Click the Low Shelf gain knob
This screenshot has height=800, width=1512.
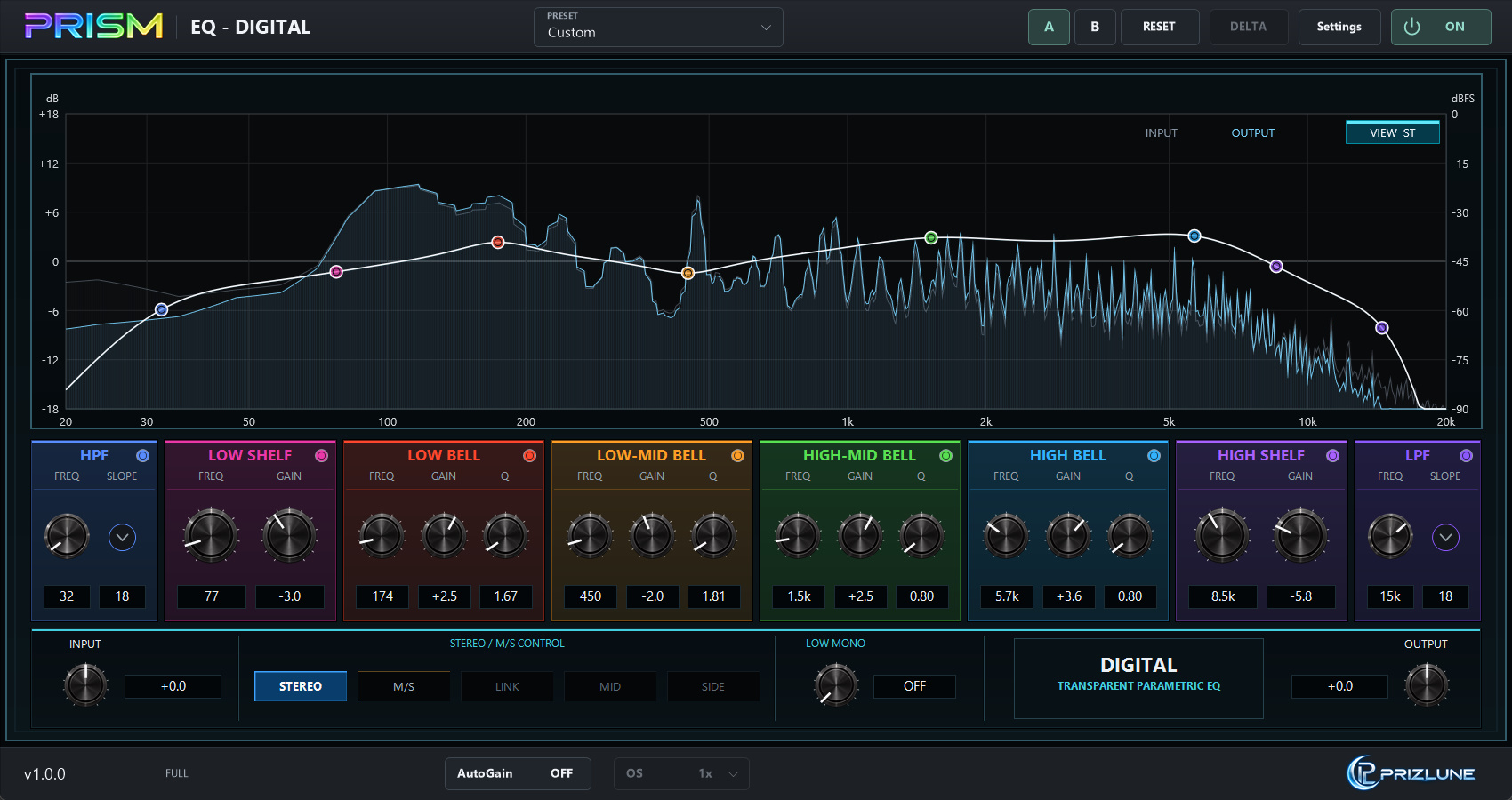289,535
